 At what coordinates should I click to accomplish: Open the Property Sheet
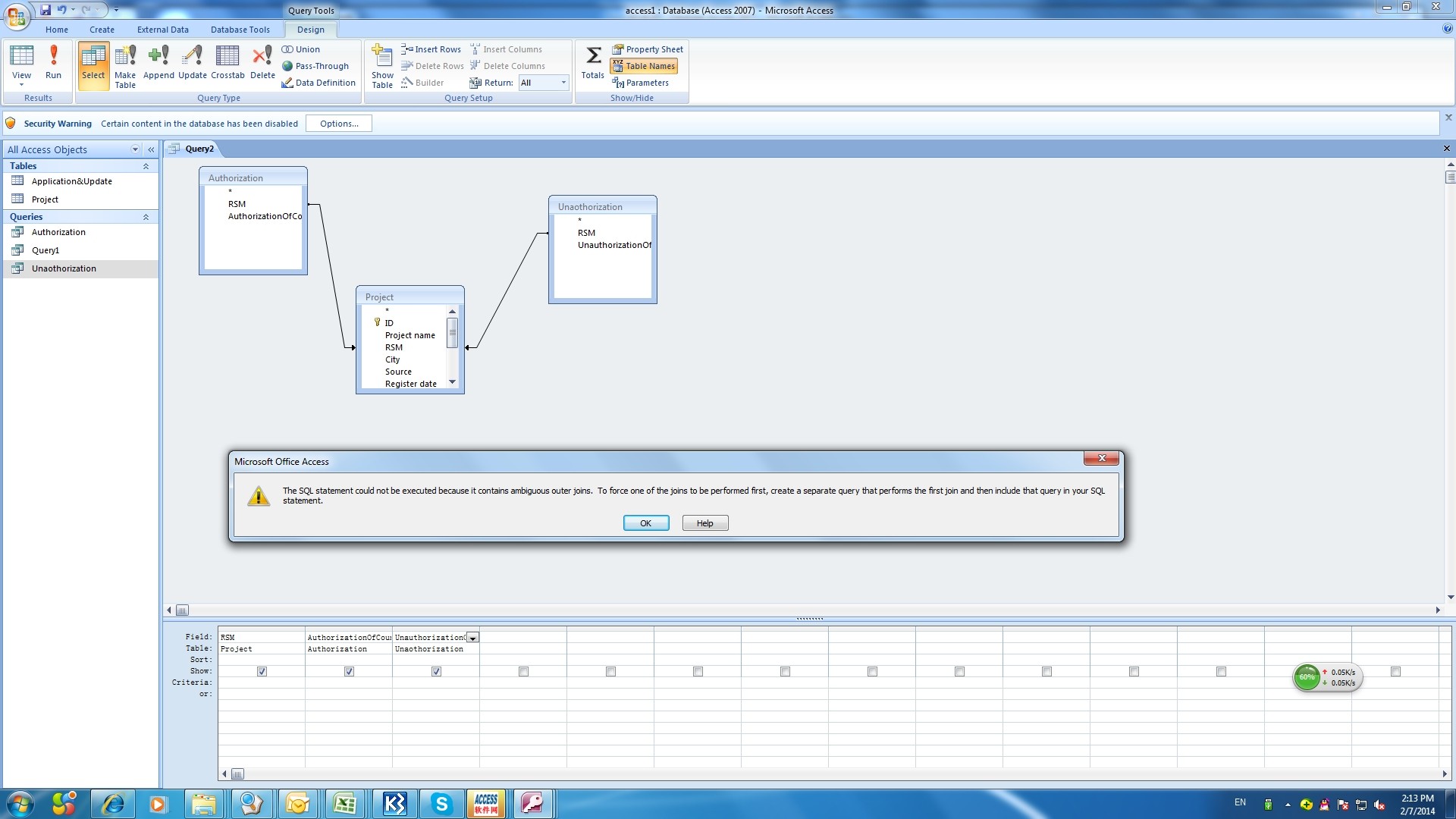[648, 49]
